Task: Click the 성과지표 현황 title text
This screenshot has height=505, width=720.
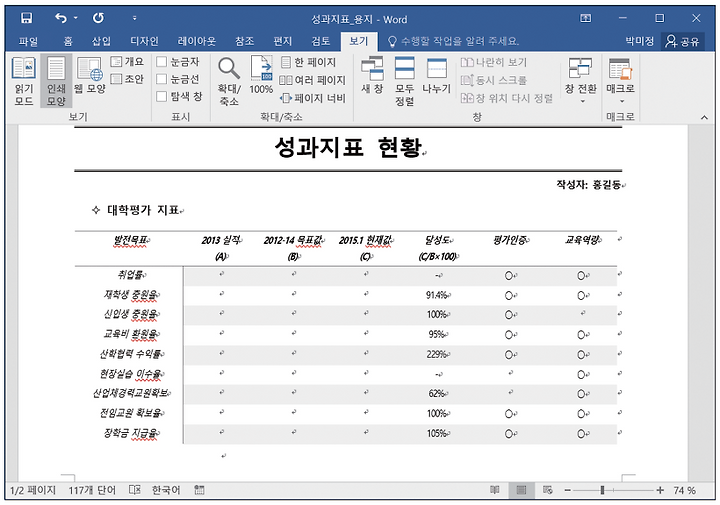Action: 348,148
